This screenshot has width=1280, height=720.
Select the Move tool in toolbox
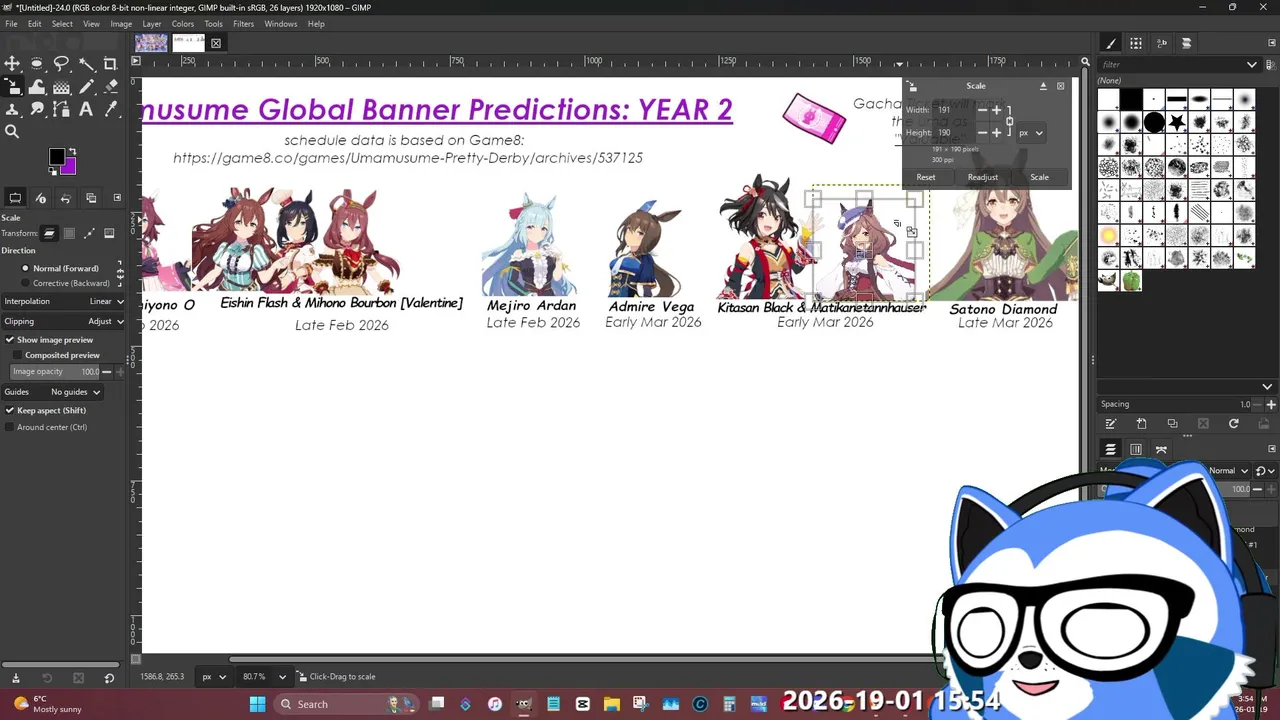tap(12, 63)
